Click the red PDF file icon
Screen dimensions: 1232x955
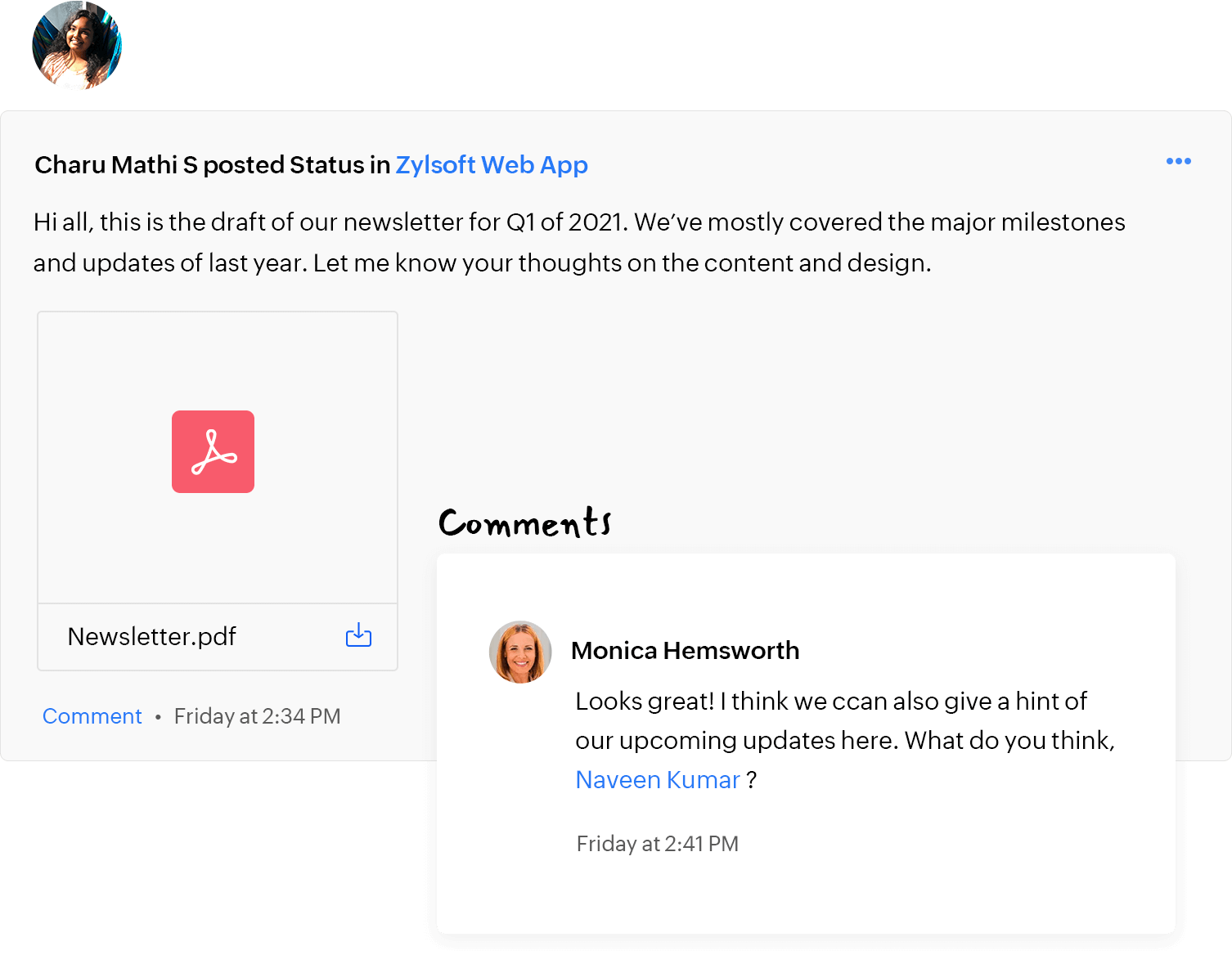point(213,451)
